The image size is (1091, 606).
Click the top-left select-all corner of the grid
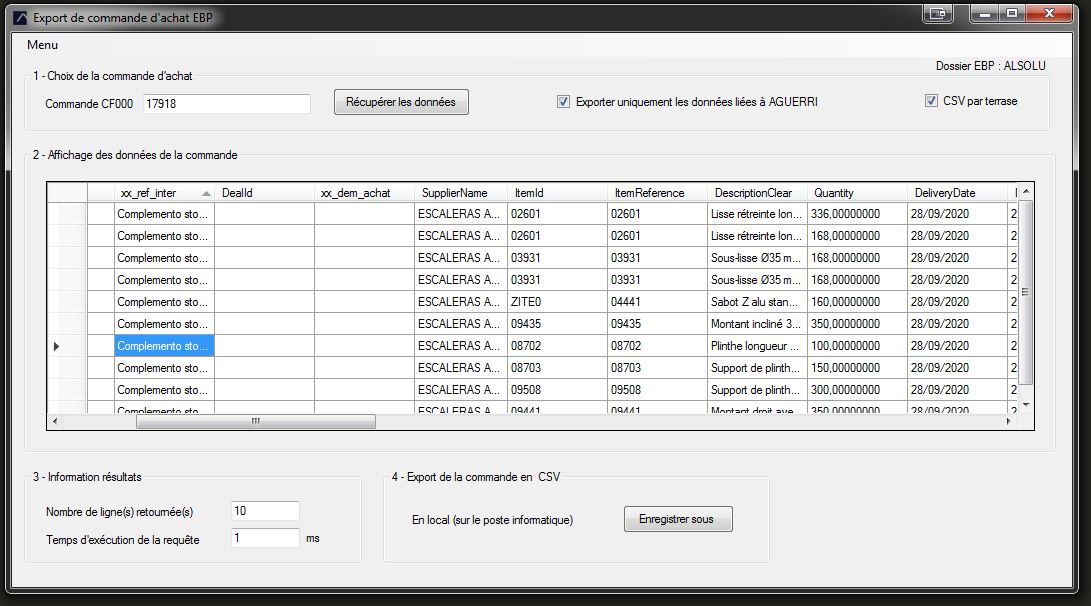coord(67,193)
